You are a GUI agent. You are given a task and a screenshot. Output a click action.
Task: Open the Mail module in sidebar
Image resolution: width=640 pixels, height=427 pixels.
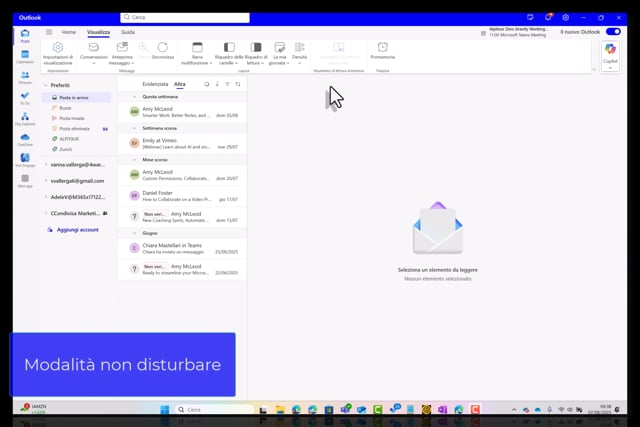click(x=25, y=35)
